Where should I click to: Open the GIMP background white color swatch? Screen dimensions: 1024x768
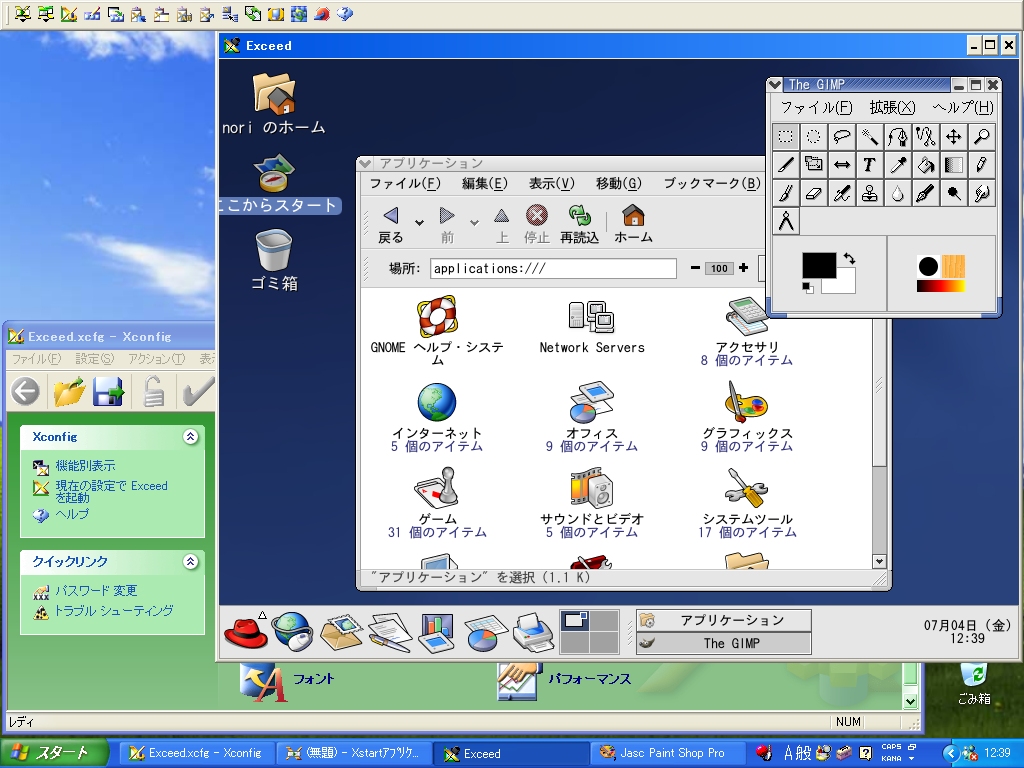click(x=846, y=286)
